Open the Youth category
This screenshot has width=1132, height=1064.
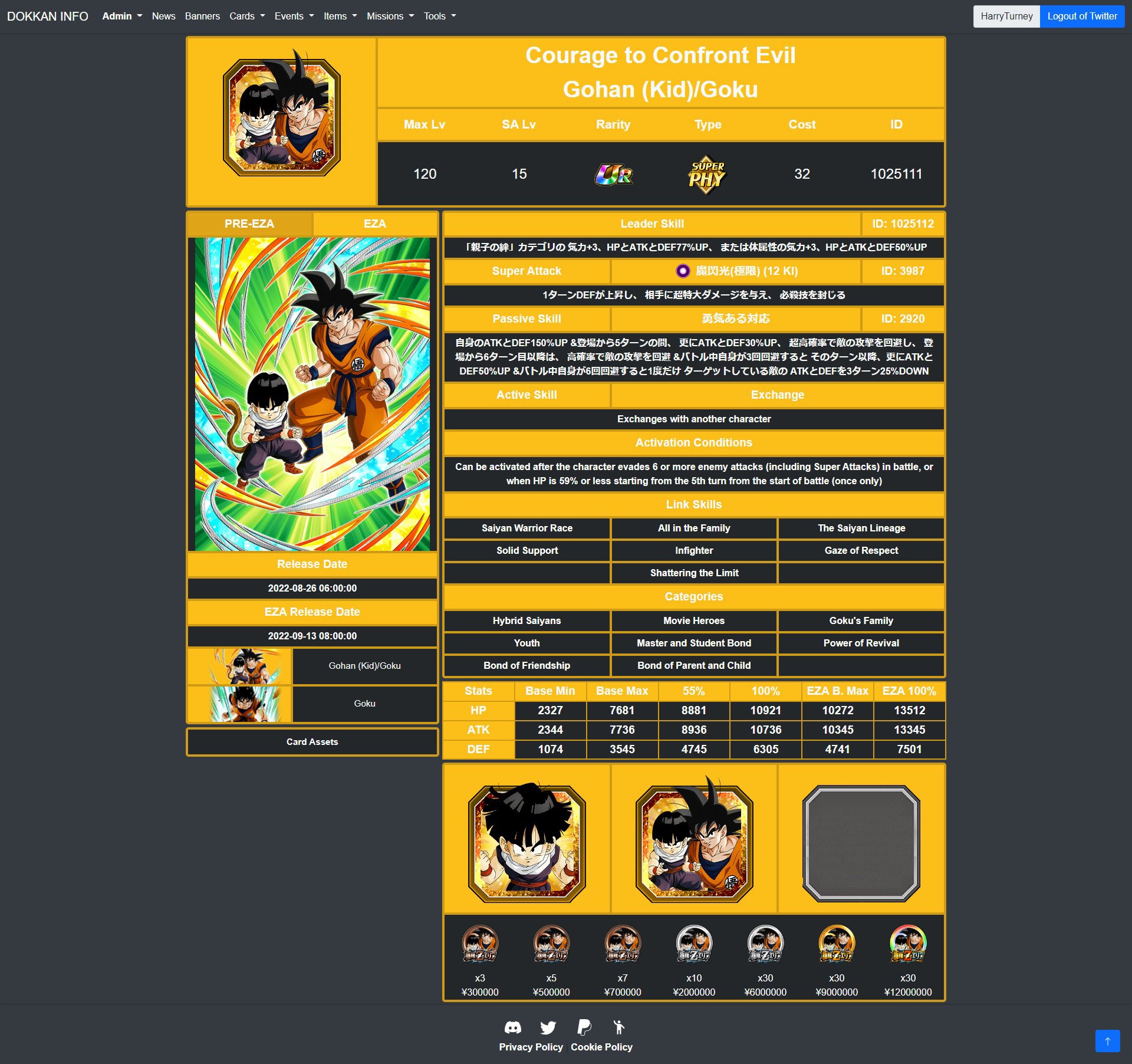pos(527,643)
